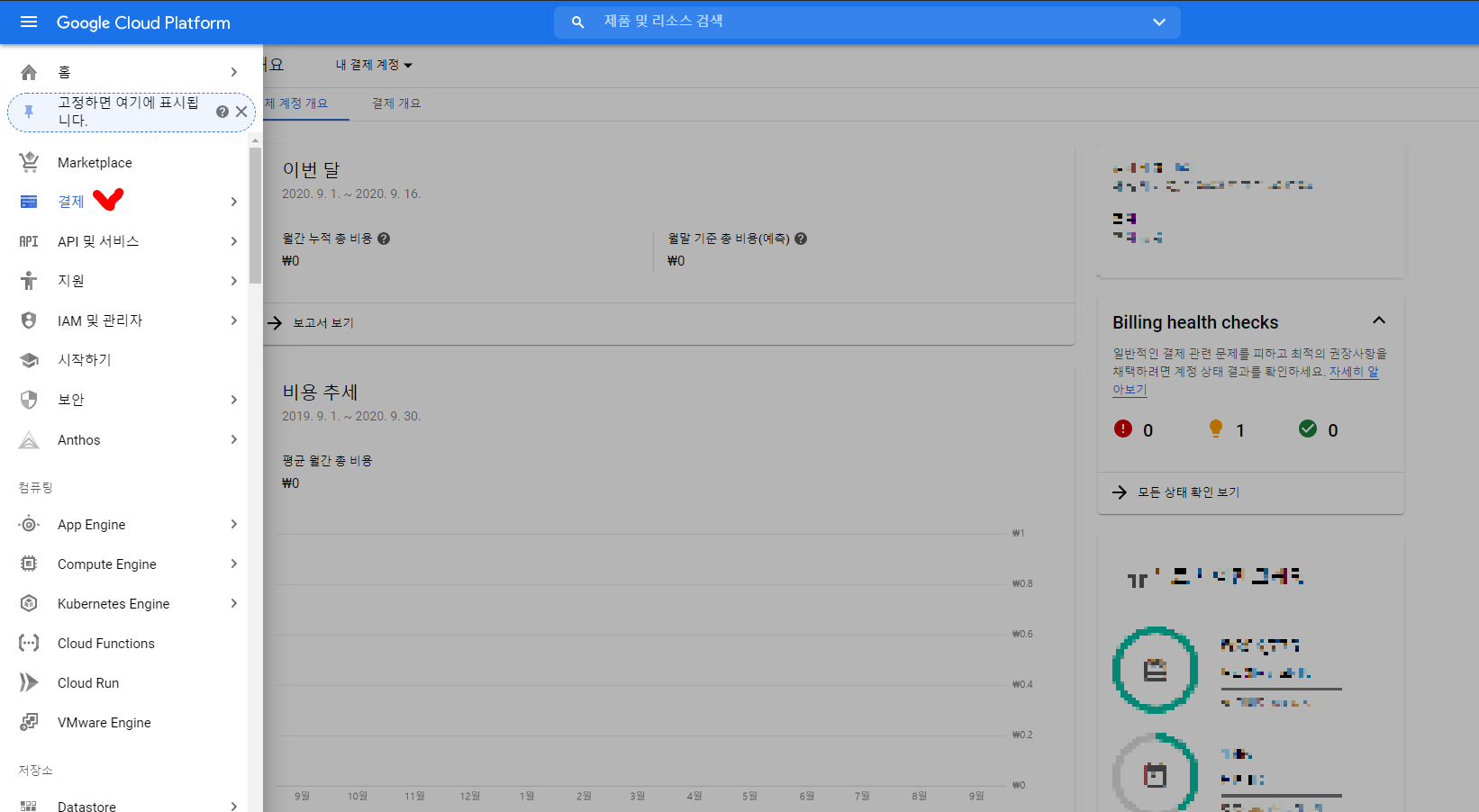Image resolution: width=1479 pixels, height=812 pixels.
Task: Switch to the 결제 개요 tab
Action: click(x=396, y=104)
